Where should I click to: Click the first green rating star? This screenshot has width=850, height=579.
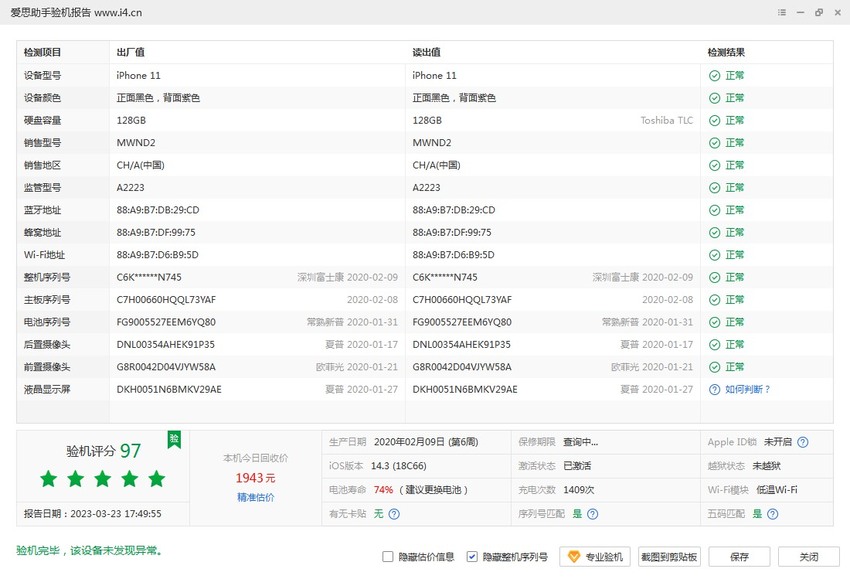(49, 479)
